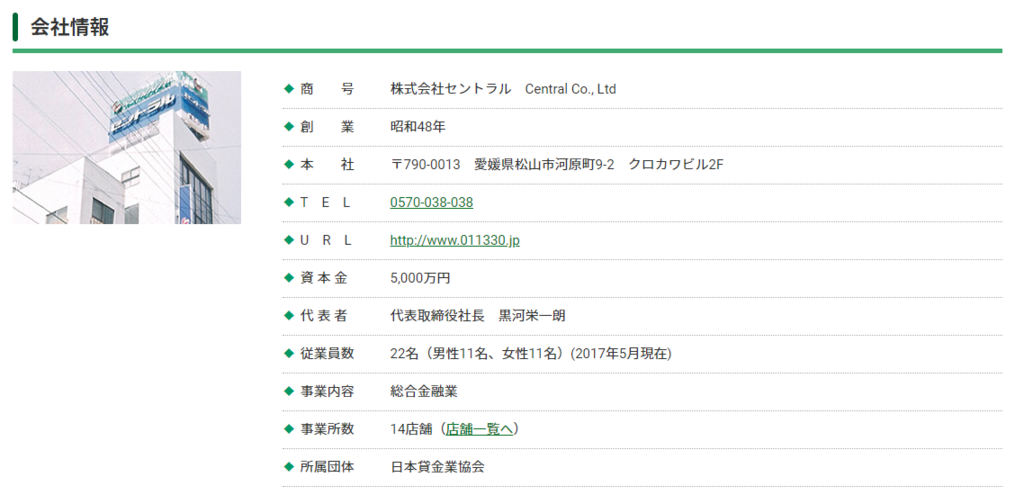Click the 資本金 row label

click(323, 278)
